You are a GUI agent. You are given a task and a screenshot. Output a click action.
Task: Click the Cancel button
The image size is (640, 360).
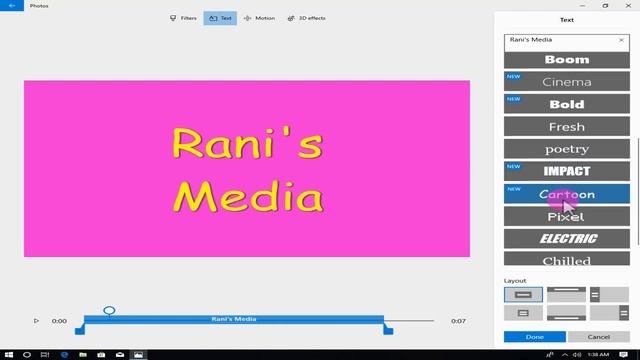click(598, 337)
